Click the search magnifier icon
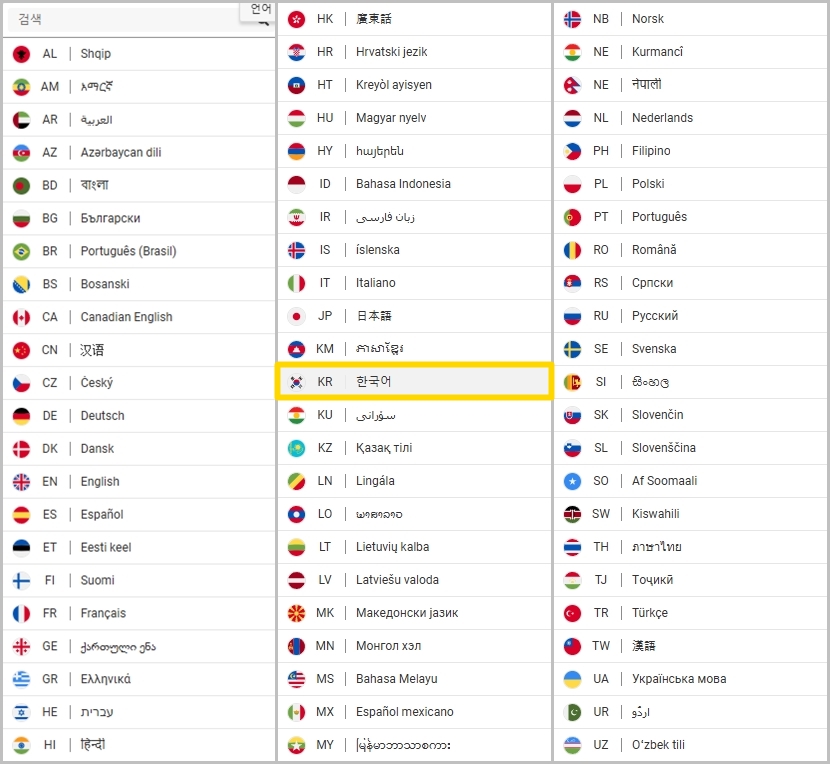The height and width of the screenshot is (764, 830). coord(263,22)
